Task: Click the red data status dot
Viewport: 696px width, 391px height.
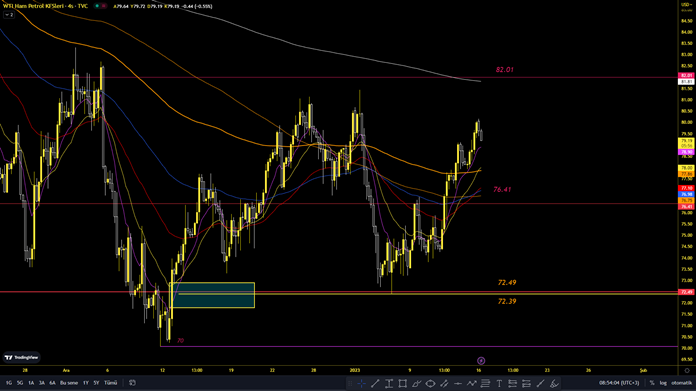Action: [103, 6]
